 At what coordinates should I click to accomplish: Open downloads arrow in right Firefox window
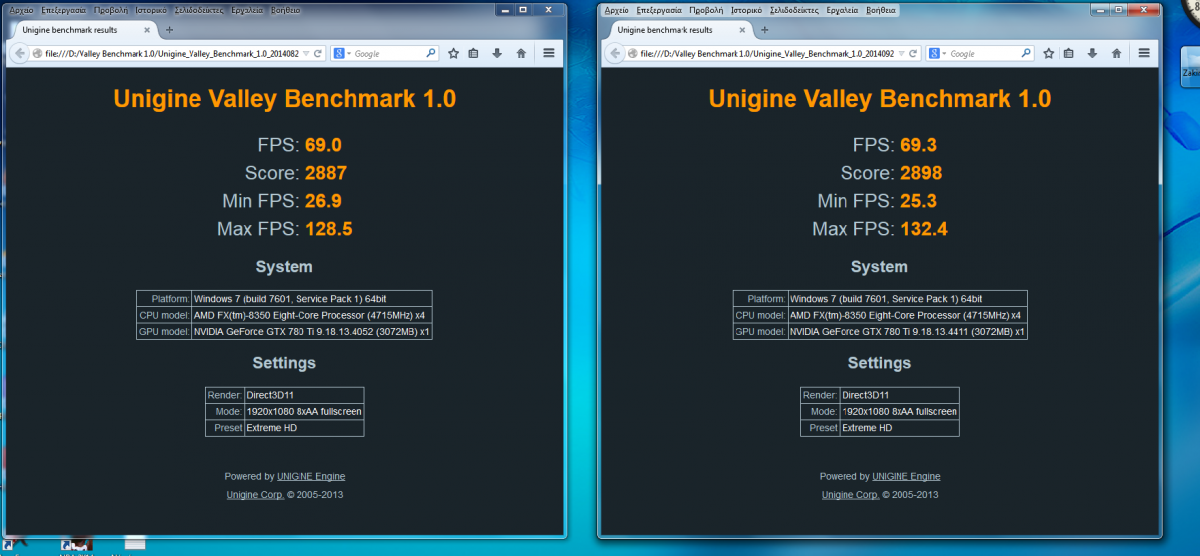pos(1093,53)
